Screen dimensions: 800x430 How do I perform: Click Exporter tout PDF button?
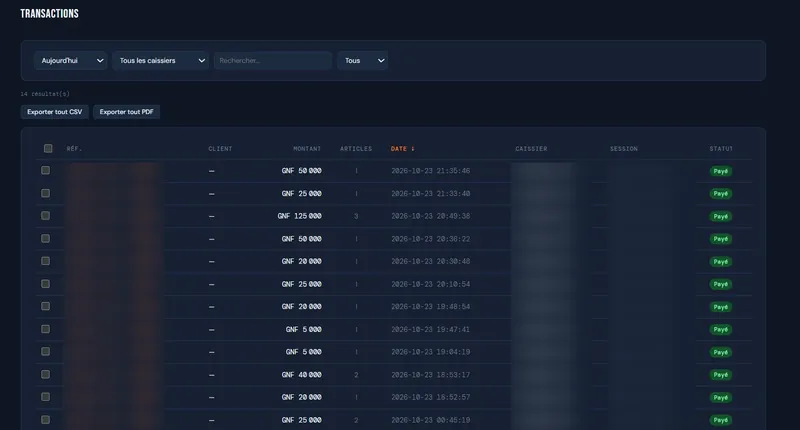(127, 112)
